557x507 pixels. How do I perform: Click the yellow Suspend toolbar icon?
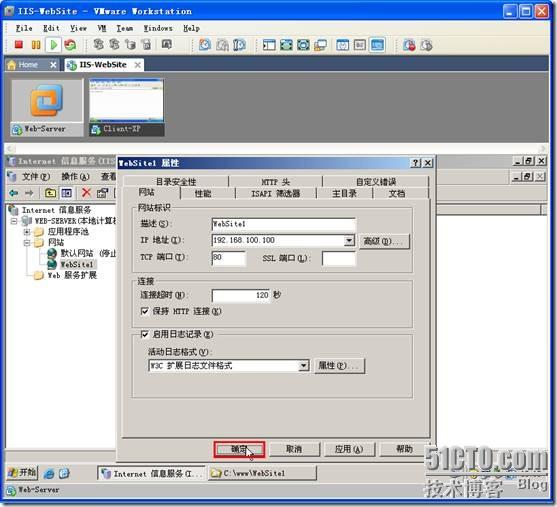tap(36, 45)
